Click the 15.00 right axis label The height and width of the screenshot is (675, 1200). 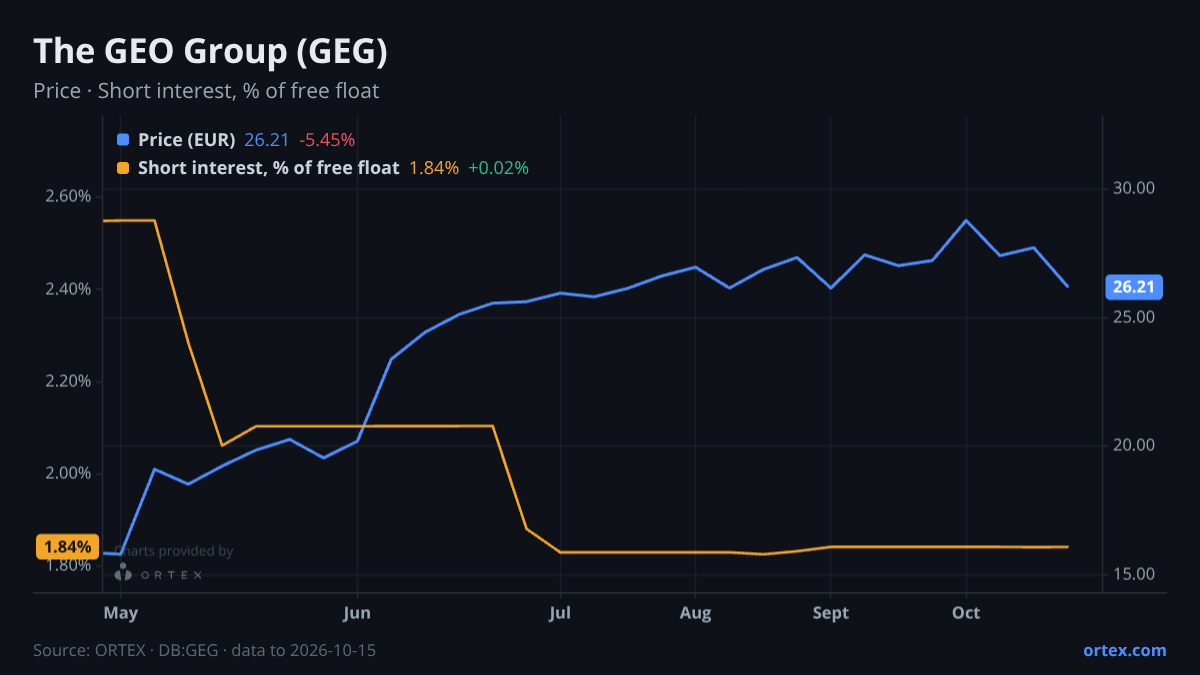(x=1134, y=574)
